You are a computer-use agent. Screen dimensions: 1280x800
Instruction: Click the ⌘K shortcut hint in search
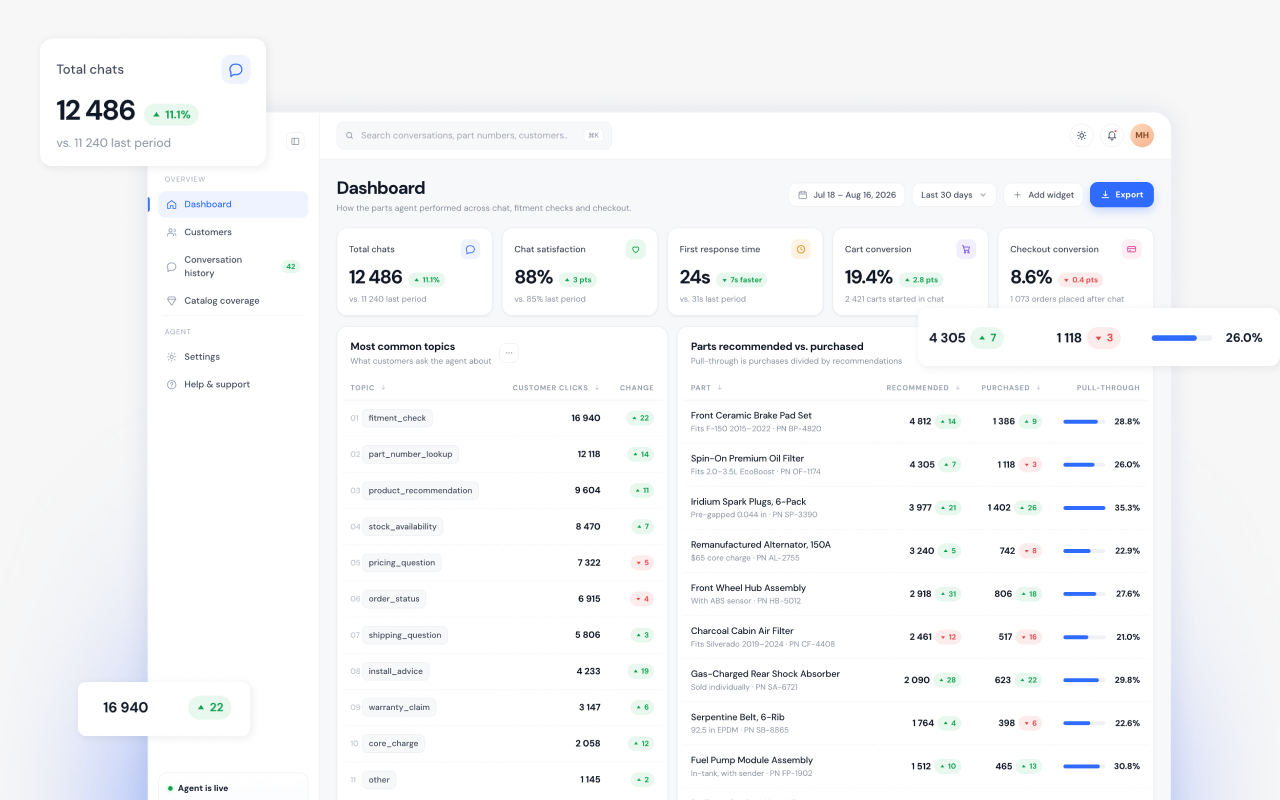(593, 135)
